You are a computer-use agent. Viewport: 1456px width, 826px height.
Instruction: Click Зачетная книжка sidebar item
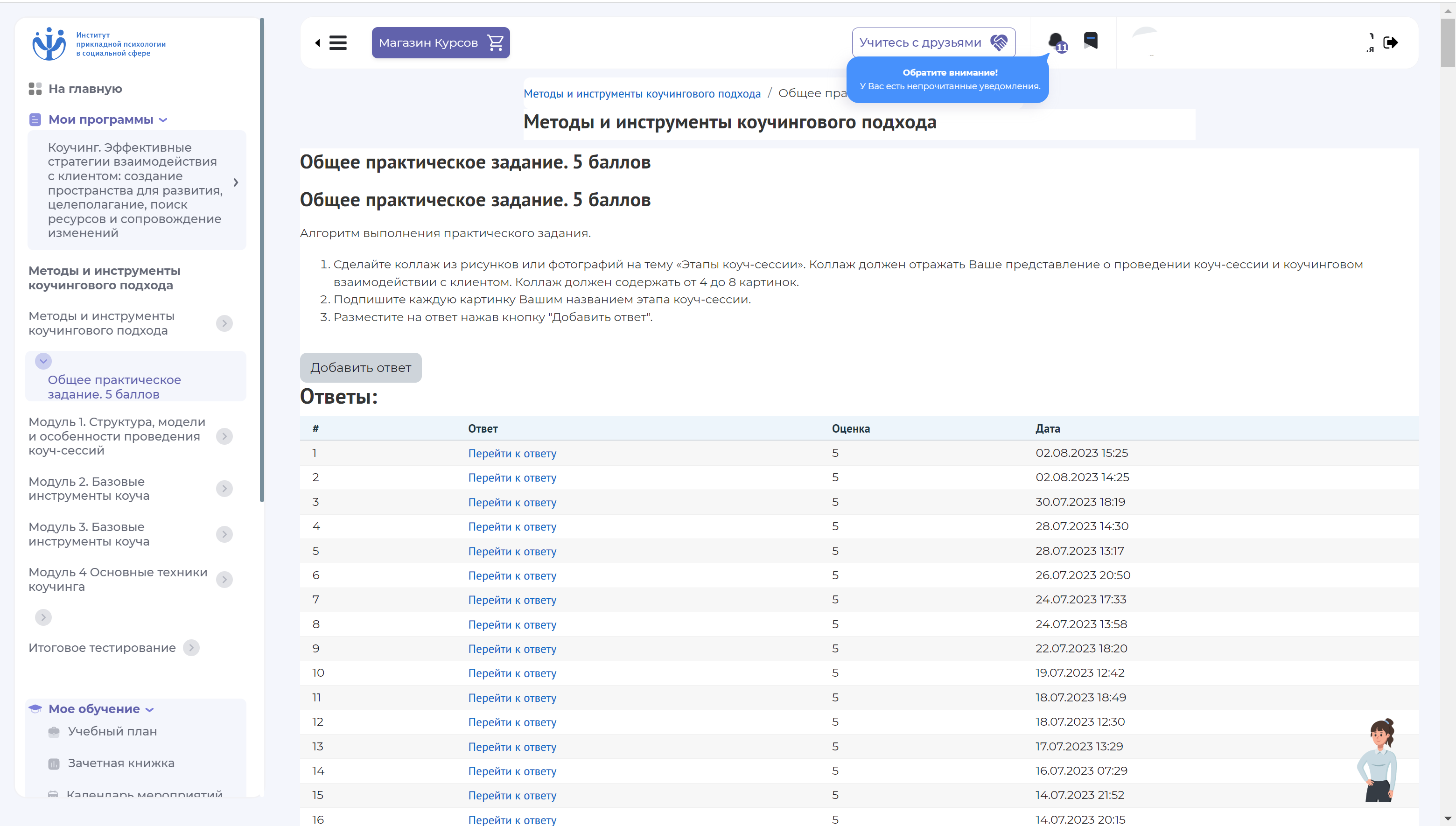click(121, 763)
